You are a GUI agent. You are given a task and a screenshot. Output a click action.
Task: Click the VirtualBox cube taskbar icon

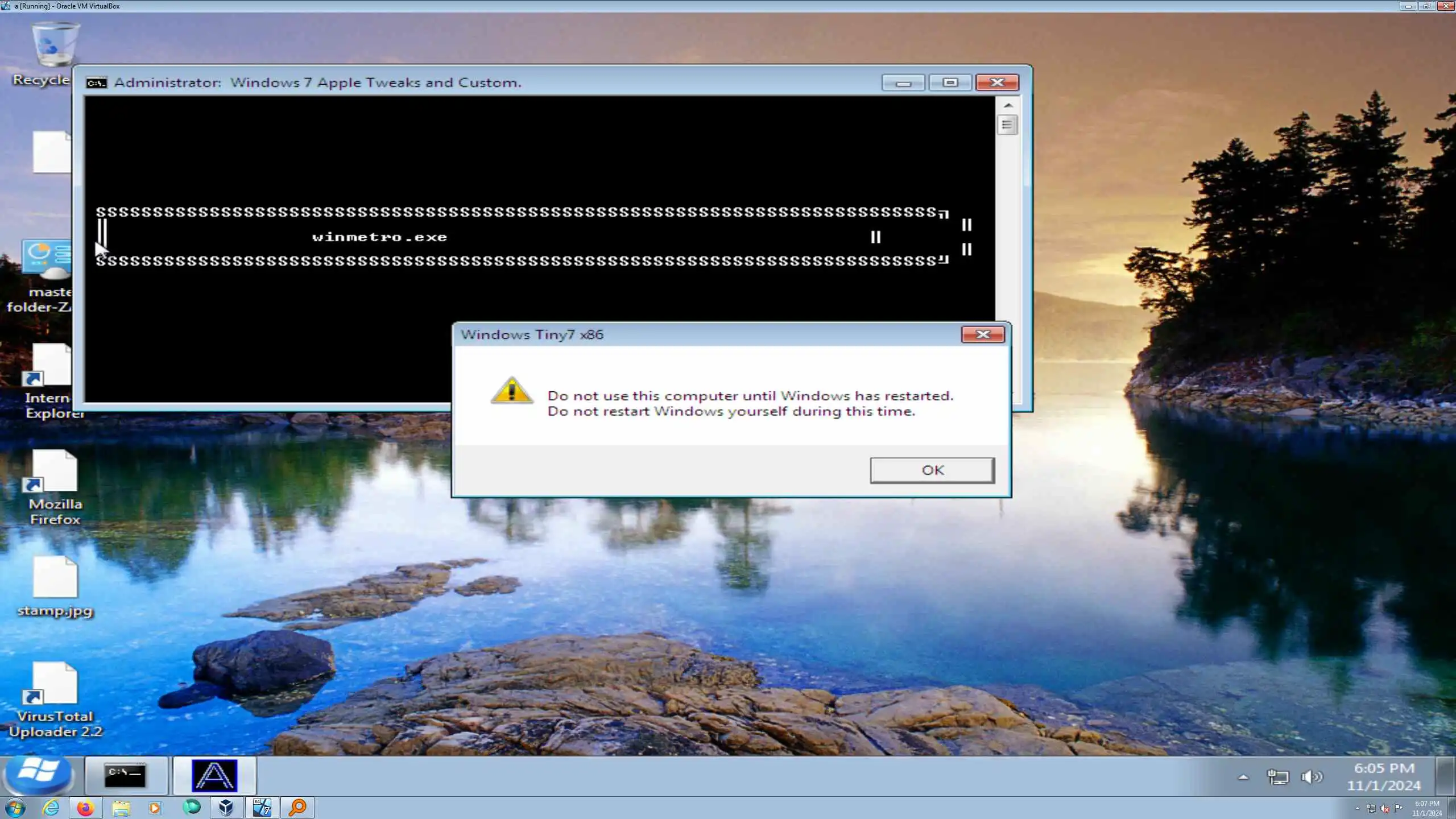tap(226, 808)
